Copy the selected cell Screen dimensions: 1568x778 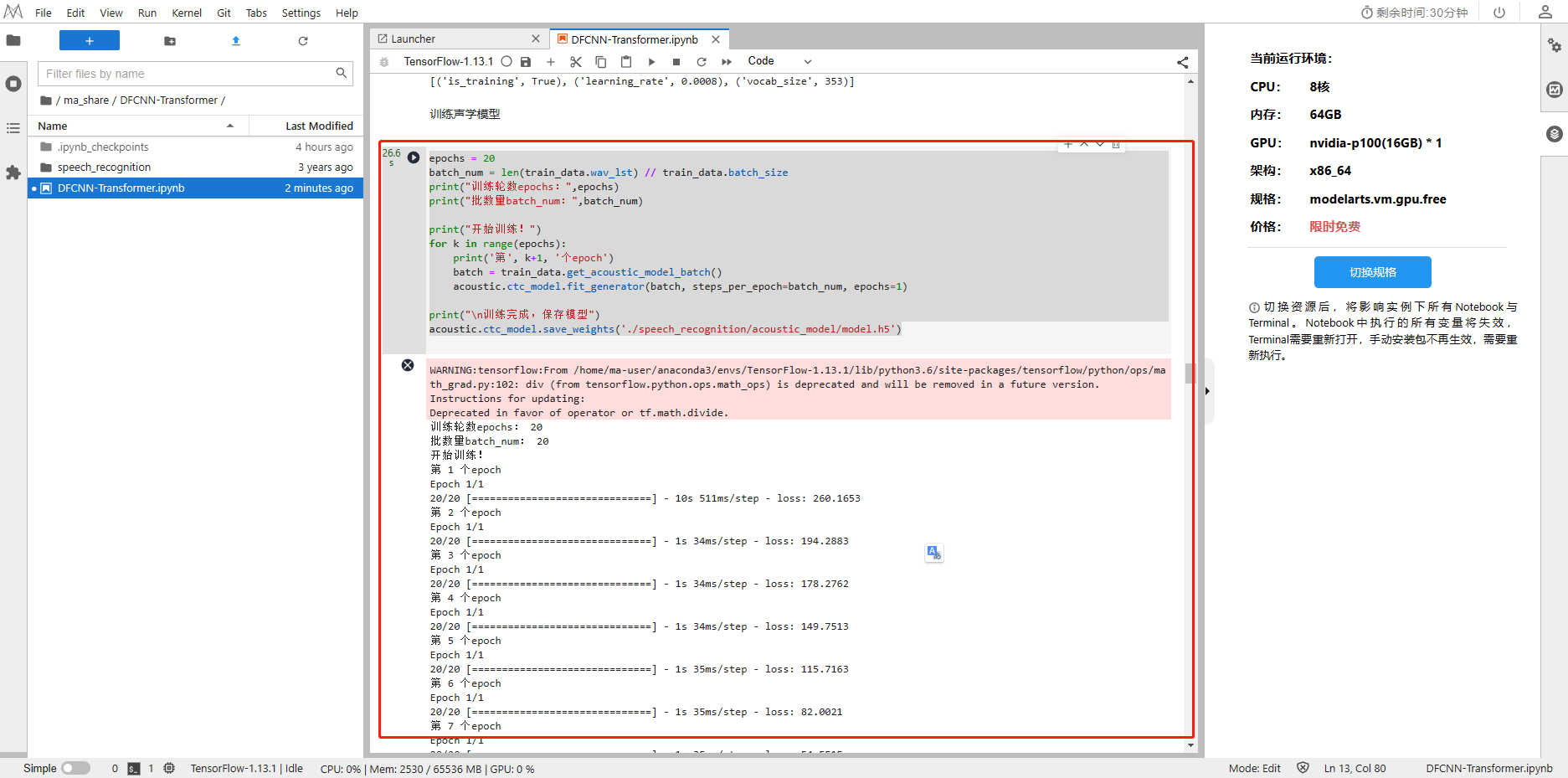click(x=601, y=62)
